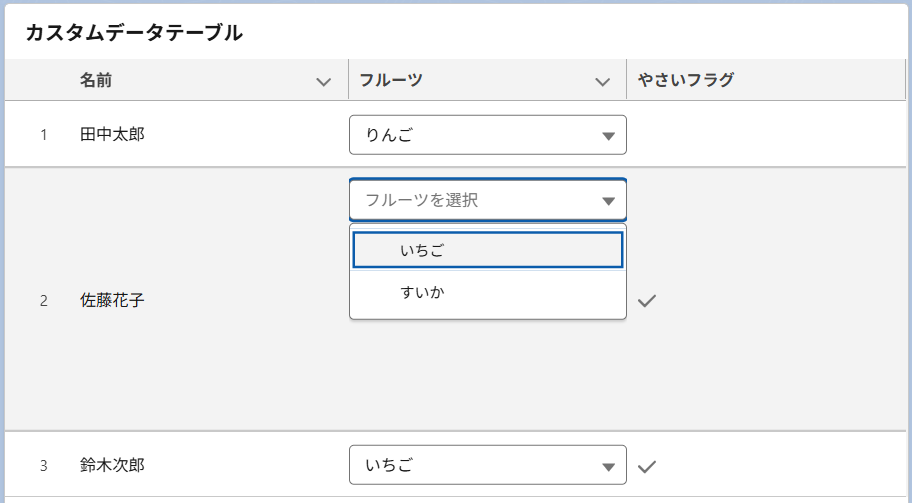
Task: Click the 名前 column header label
Action: [96, 80]
